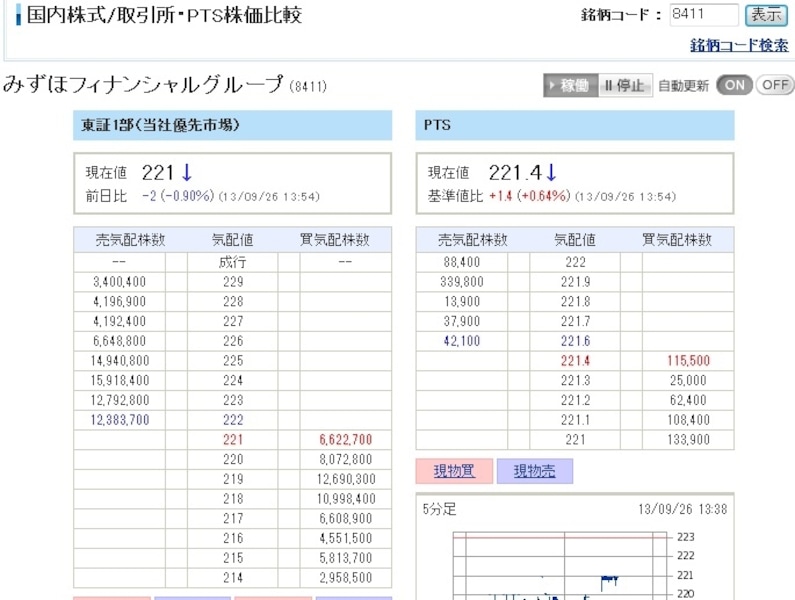The height and width of the screenshot is (600, 795).
Task: Click the red 東証 quote price 221
Action: coord(233,440)
